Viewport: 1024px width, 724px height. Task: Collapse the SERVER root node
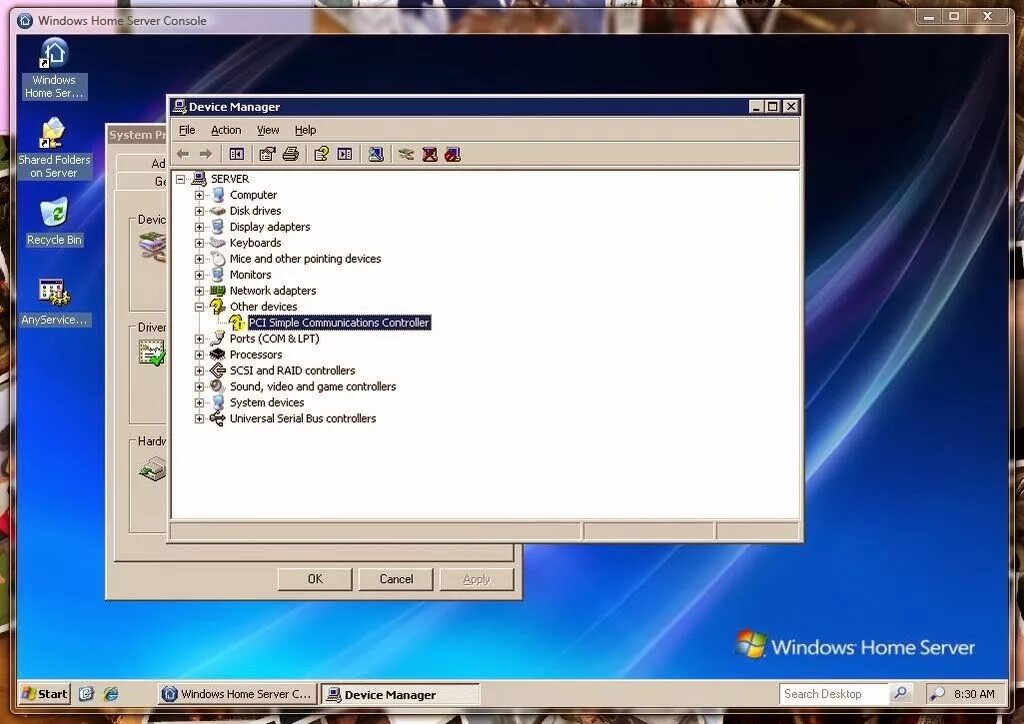click(x=180, y=179)
